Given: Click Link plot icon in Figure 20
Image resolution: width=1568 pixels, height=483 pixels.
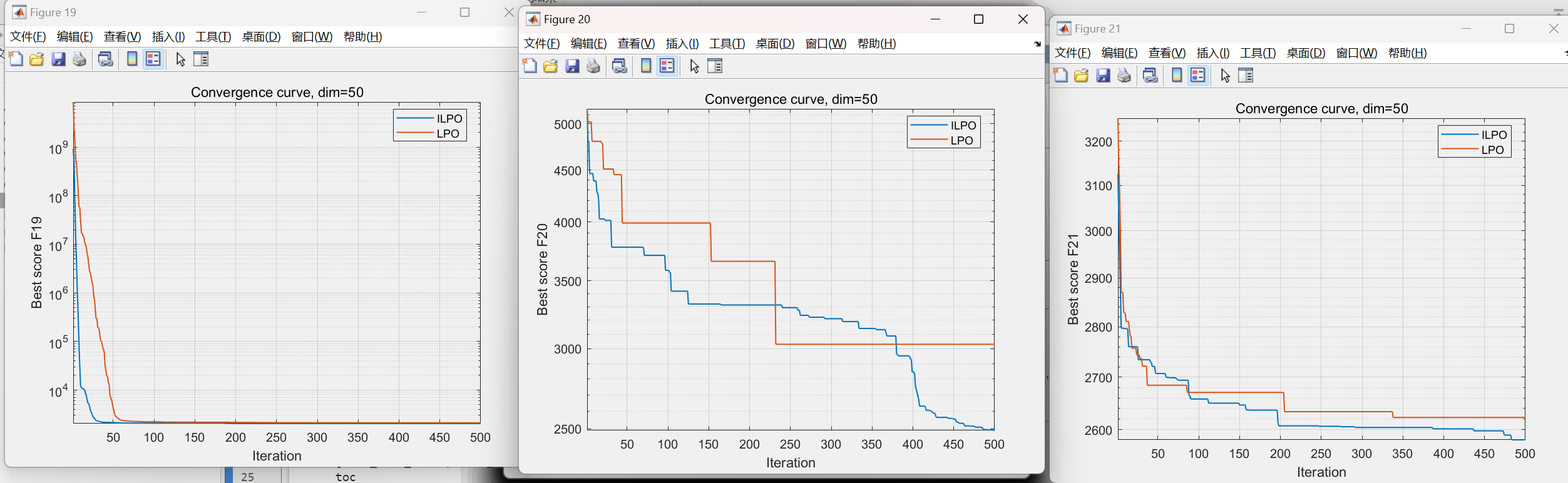Looking at the screenshot, I should 620,66.
